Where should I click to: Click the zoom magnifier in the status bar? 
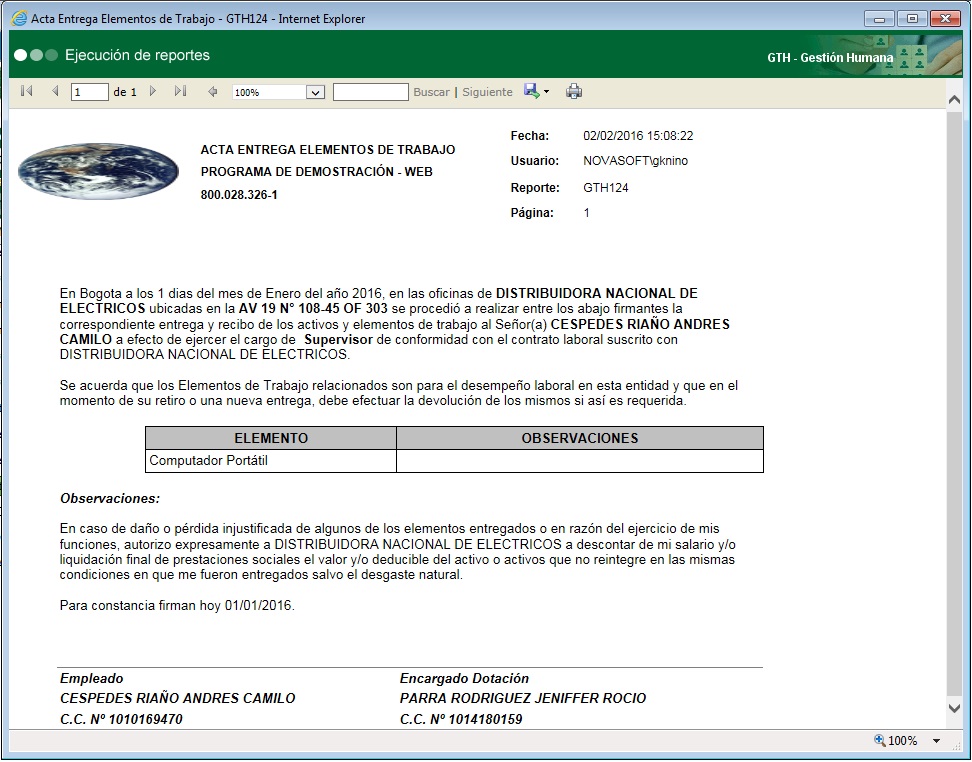pyautogui.click(x=878, y=741)
